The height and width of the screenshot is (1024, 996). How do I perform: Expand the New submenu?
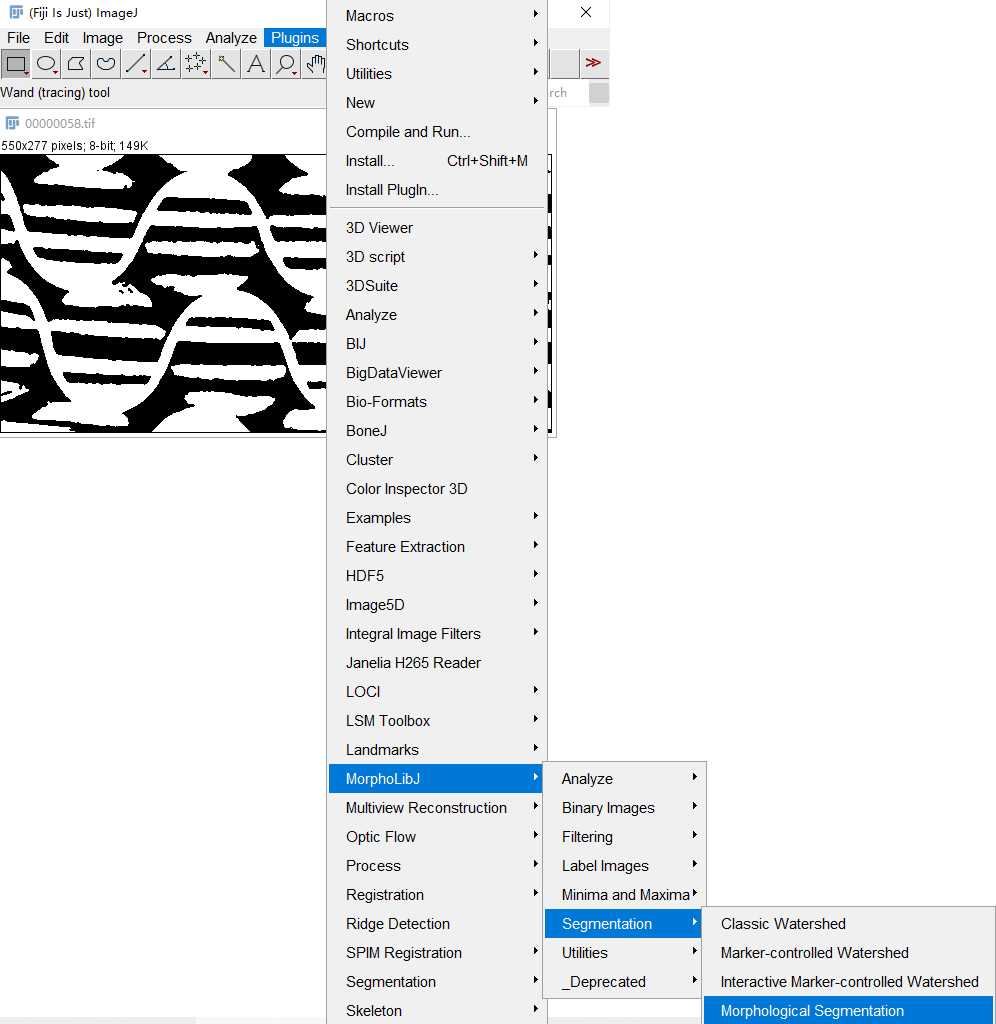click(x=436, y=103)
